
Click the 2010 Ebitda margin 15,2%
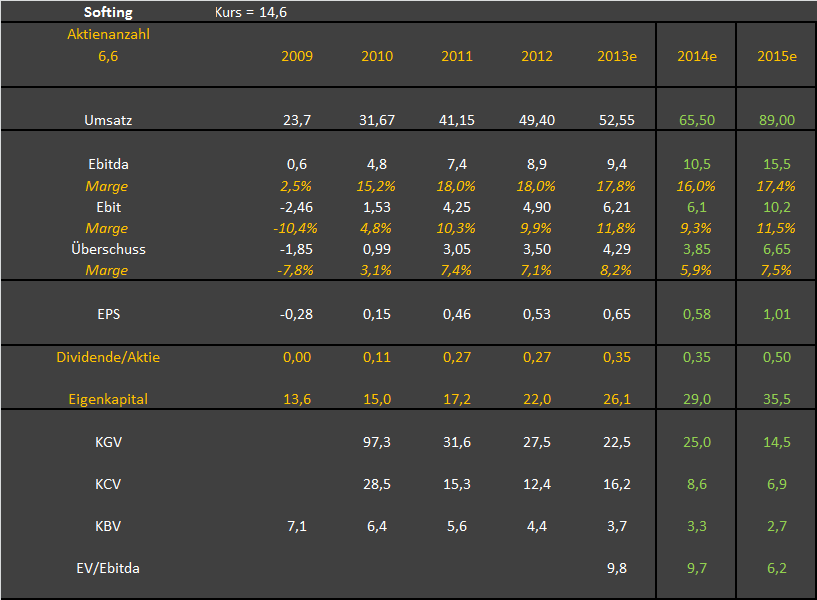[x=377, y=186]
